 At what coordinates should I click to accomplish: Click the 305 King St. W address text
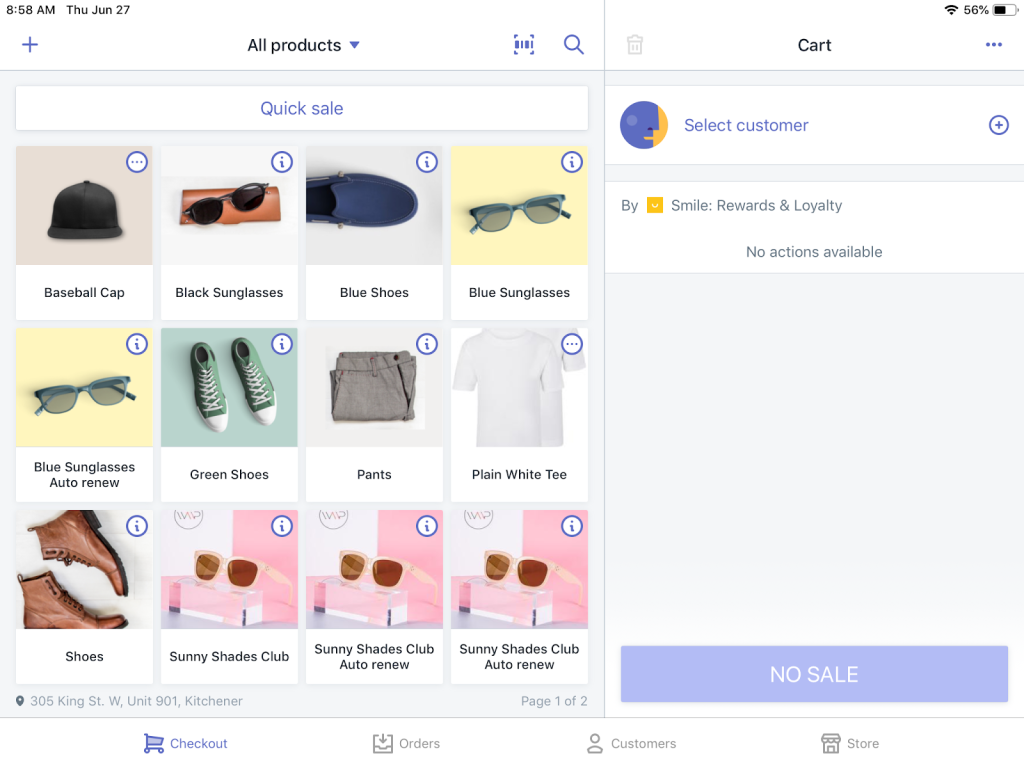coord(136,701)
